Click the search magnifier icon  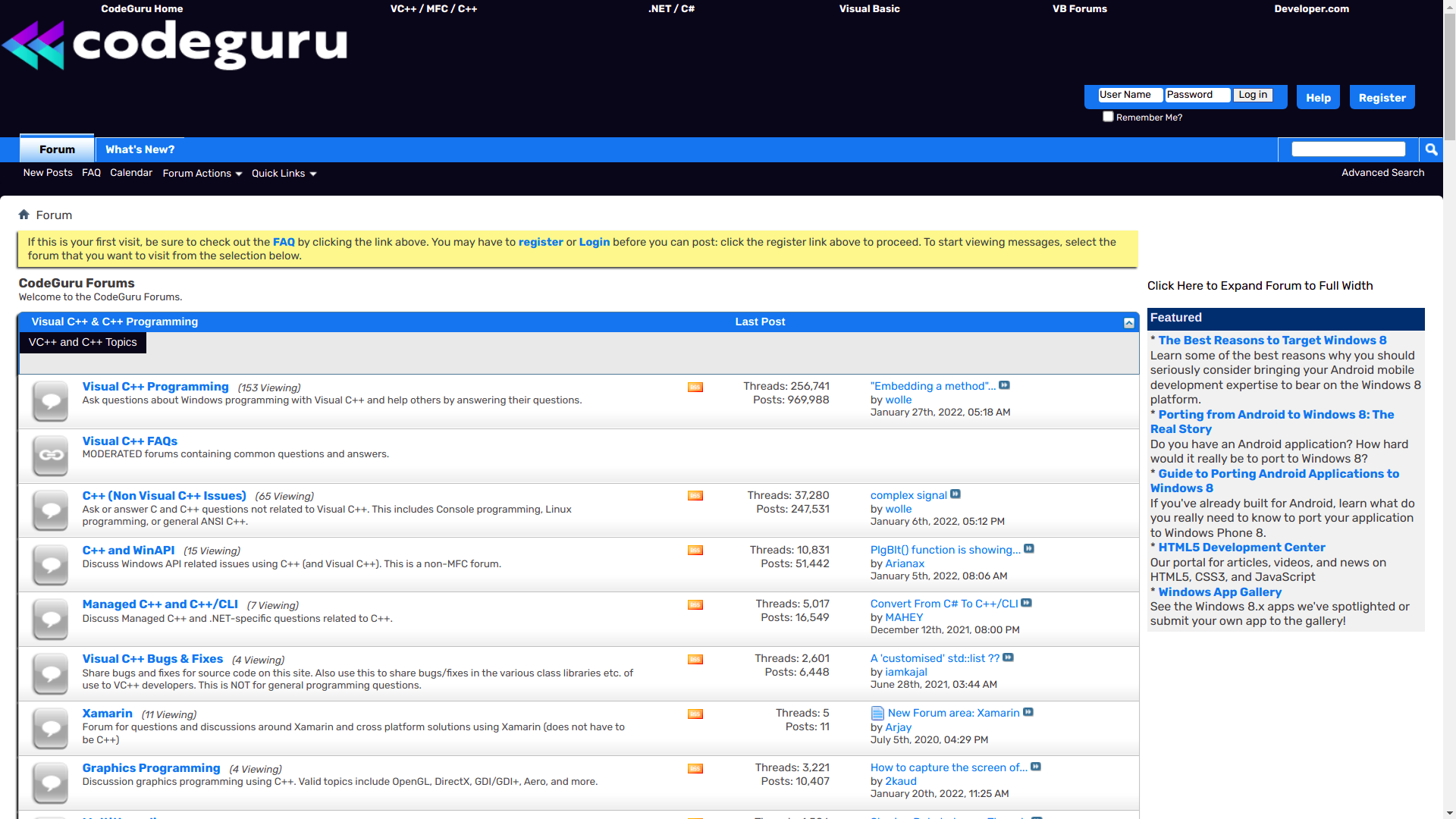point(1431,149)
